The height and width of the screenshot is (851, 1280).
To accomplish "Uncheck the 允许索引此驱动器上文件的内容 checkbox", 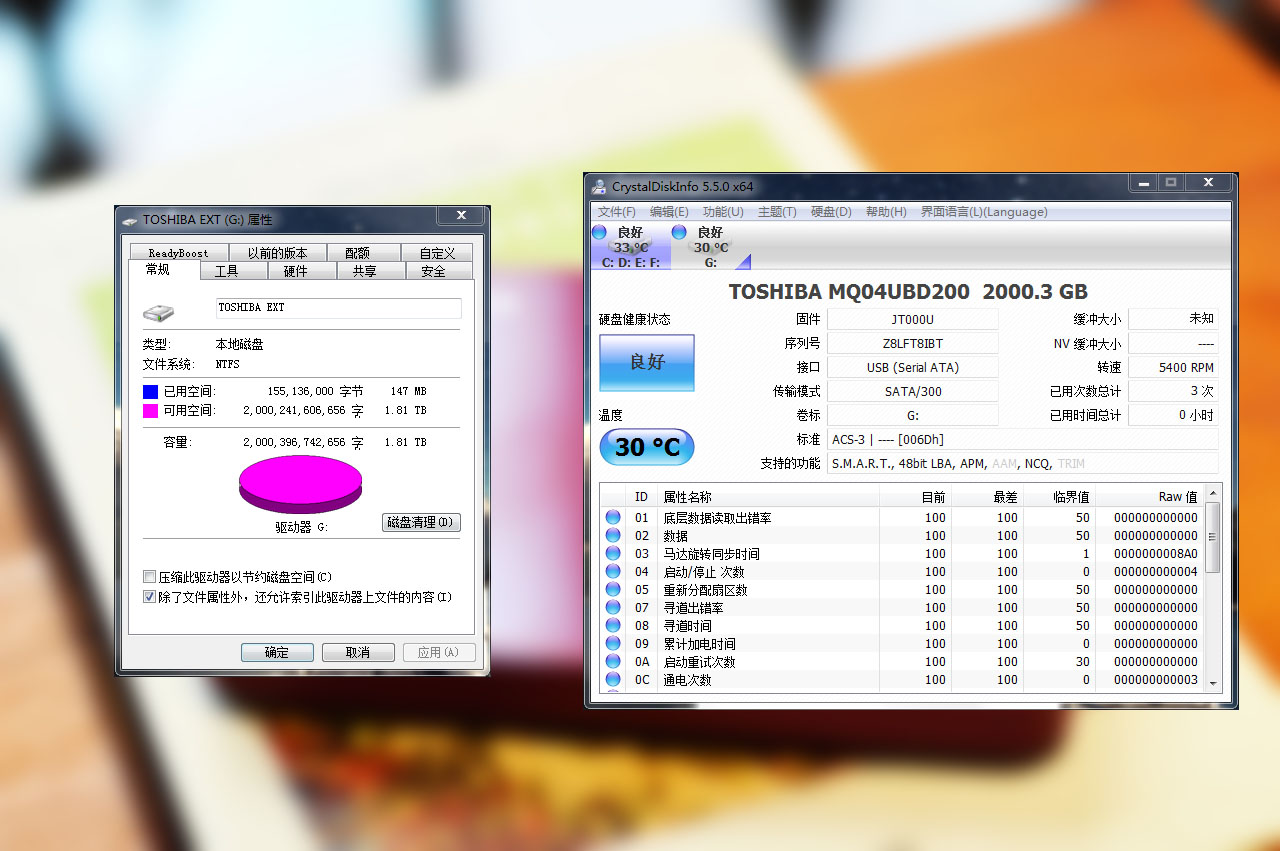I will click(150, 597).
